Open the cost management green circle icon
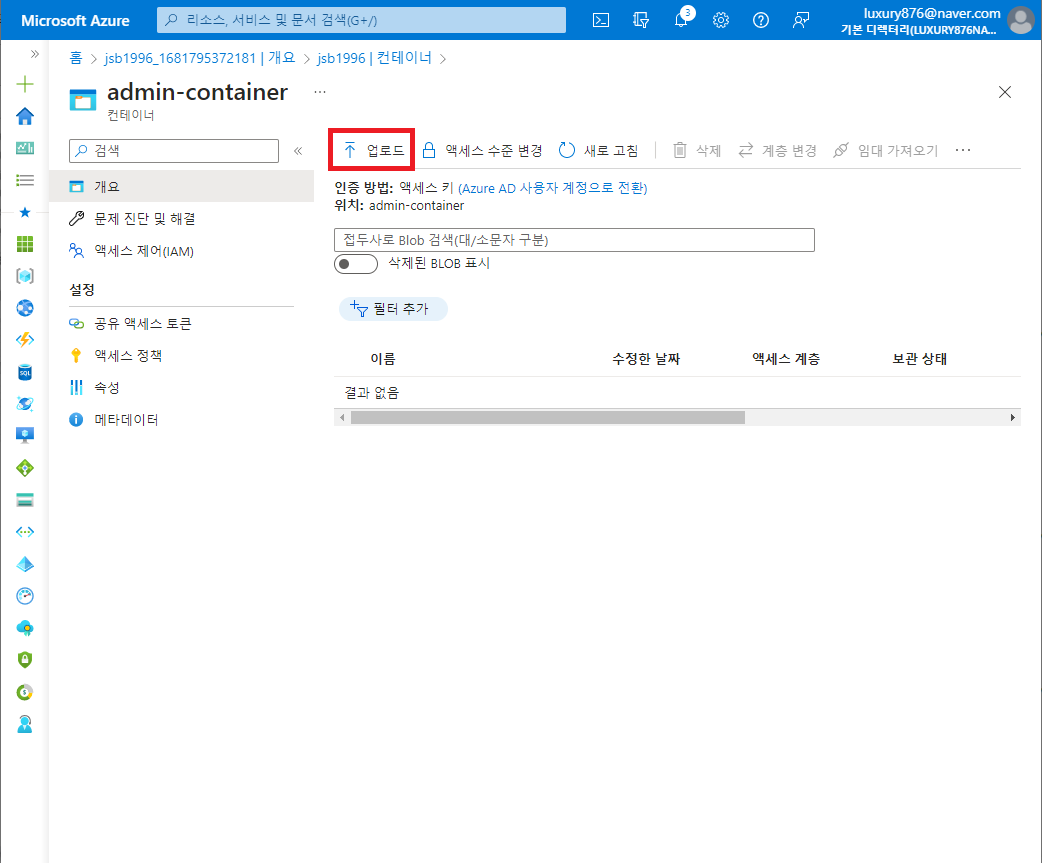1042x863 pixels. [25, 692]
